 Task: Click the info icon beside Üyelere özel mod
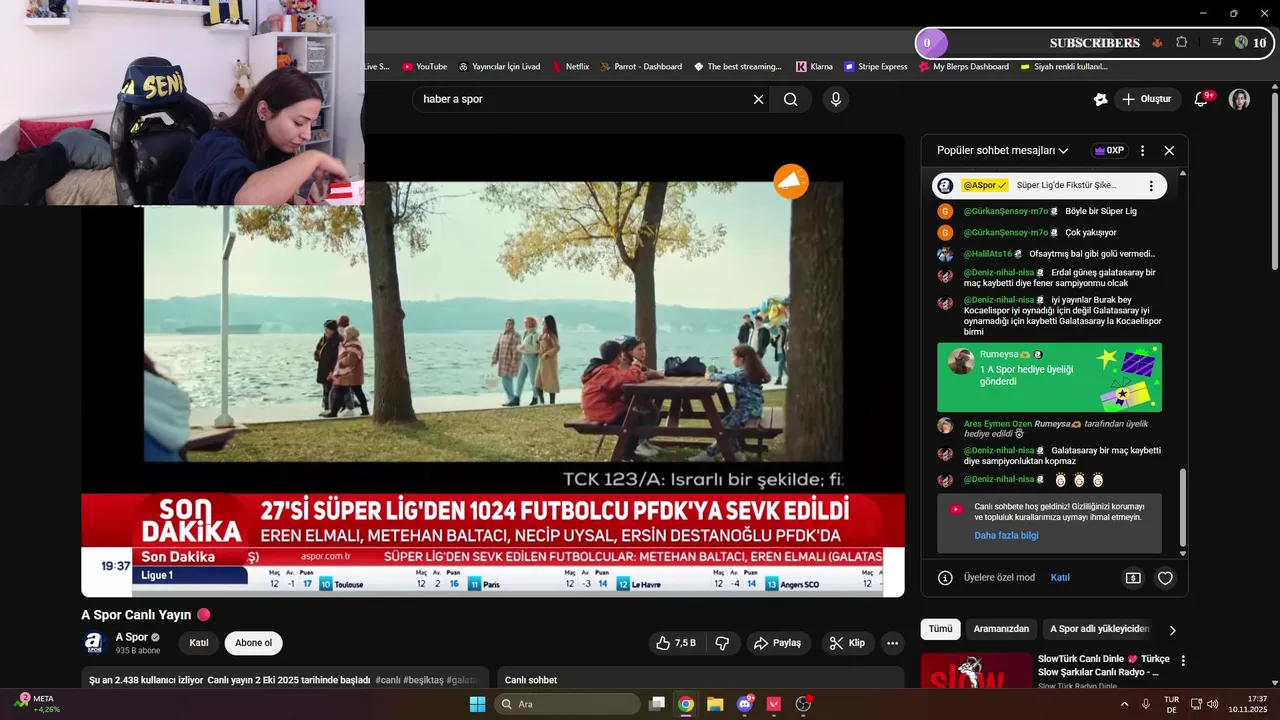click(x=945, y=578)
